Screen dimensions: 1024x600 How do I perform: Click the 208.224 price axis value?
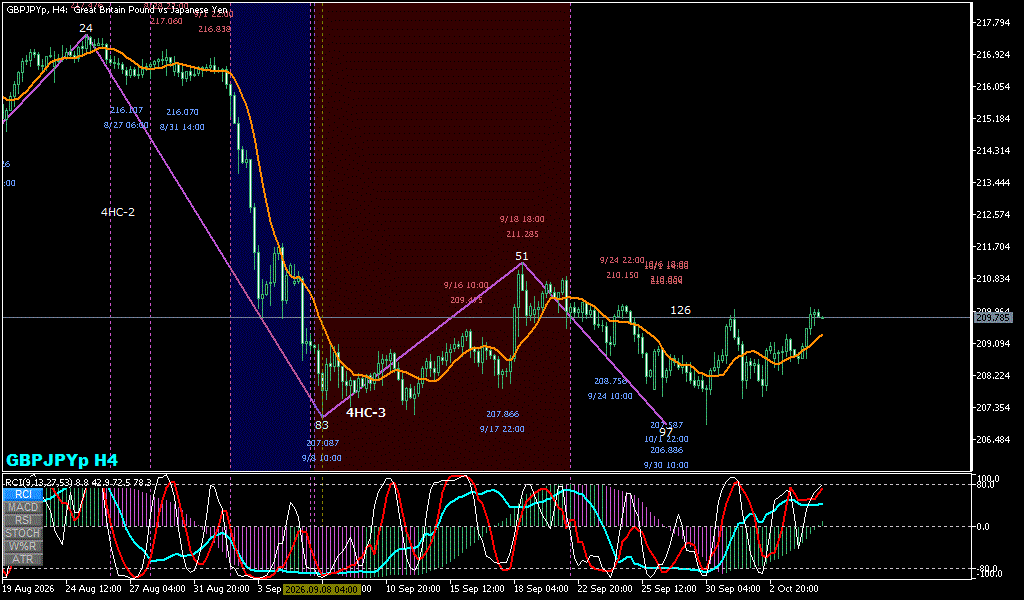(993, 375)
